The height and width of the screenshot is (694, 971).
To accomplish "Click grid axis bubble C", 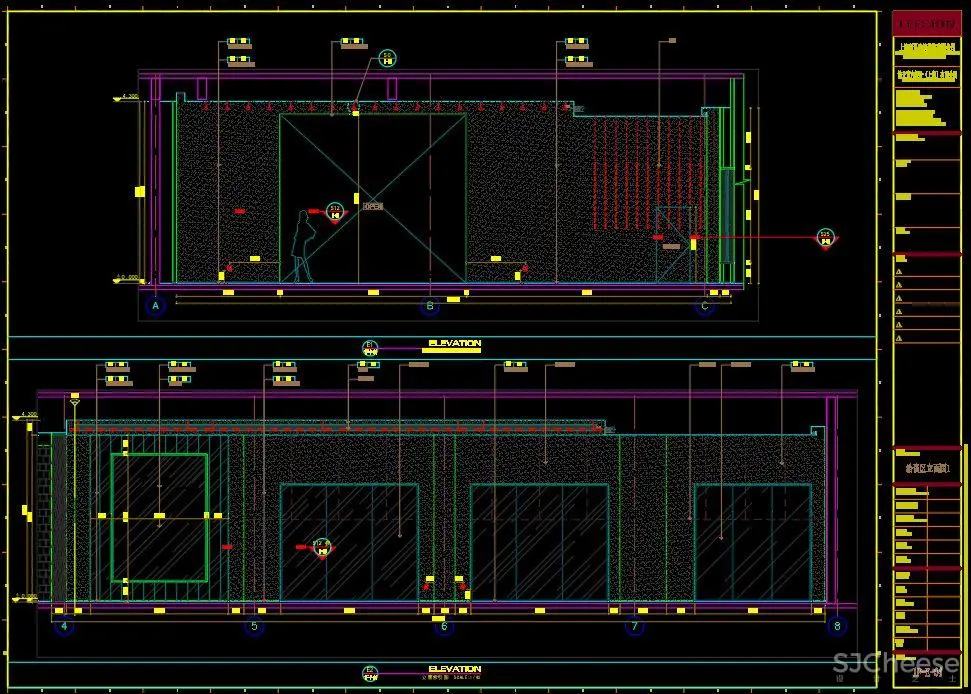I will (x=705, y=306).
